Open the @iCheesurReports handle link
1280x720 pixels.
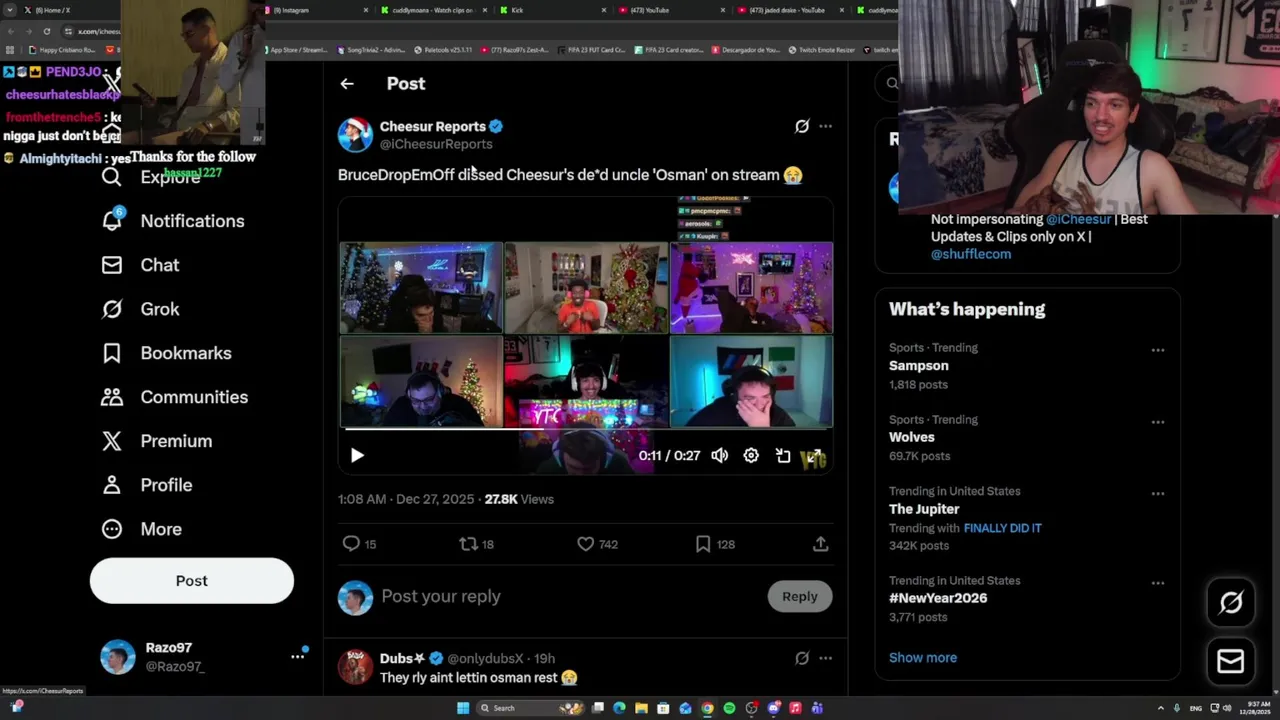pyautogui.click(x=436, y=144)
